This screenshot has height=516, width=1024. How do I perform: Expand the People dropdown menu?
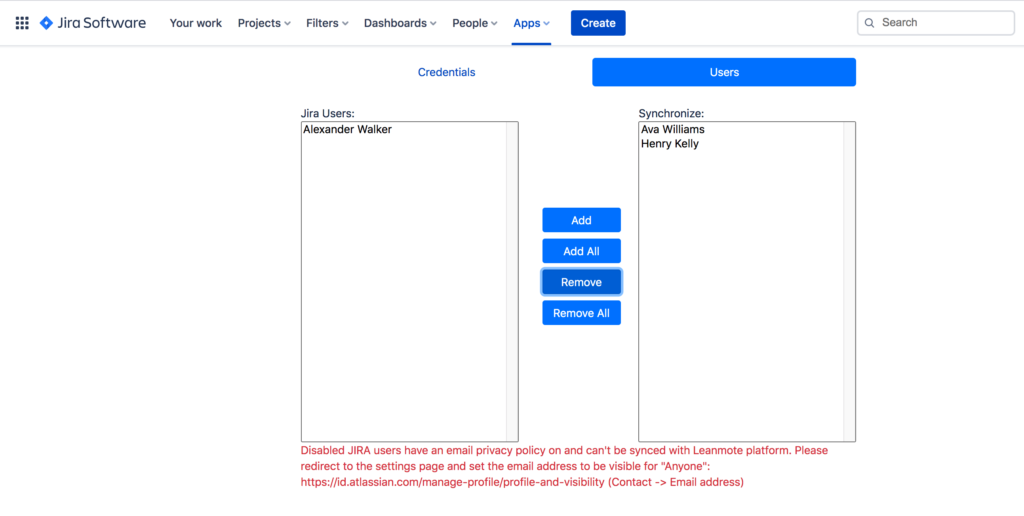475,23
